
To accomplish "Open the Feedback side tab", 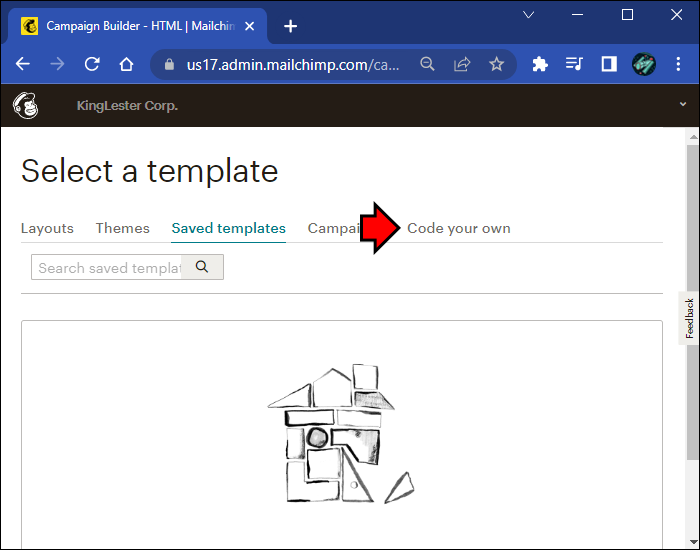I will 689,318.
